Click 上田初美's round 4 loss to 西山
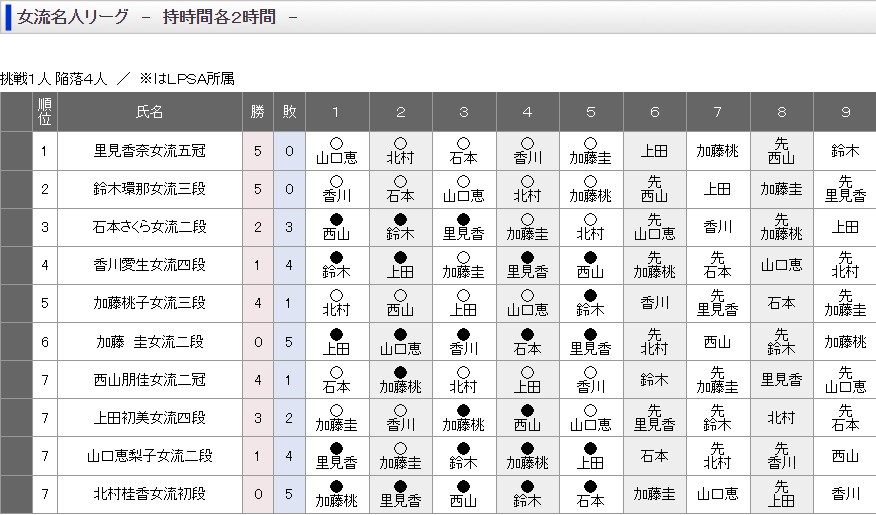 click(x=527, y=418)
